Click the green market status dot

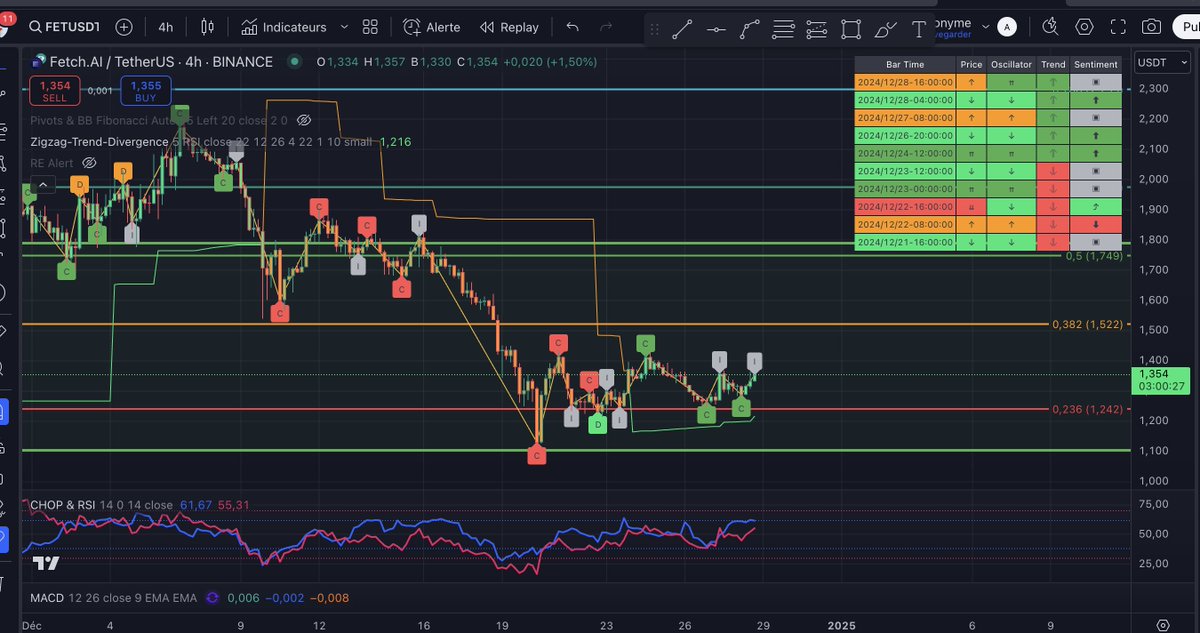coord(295,62)
